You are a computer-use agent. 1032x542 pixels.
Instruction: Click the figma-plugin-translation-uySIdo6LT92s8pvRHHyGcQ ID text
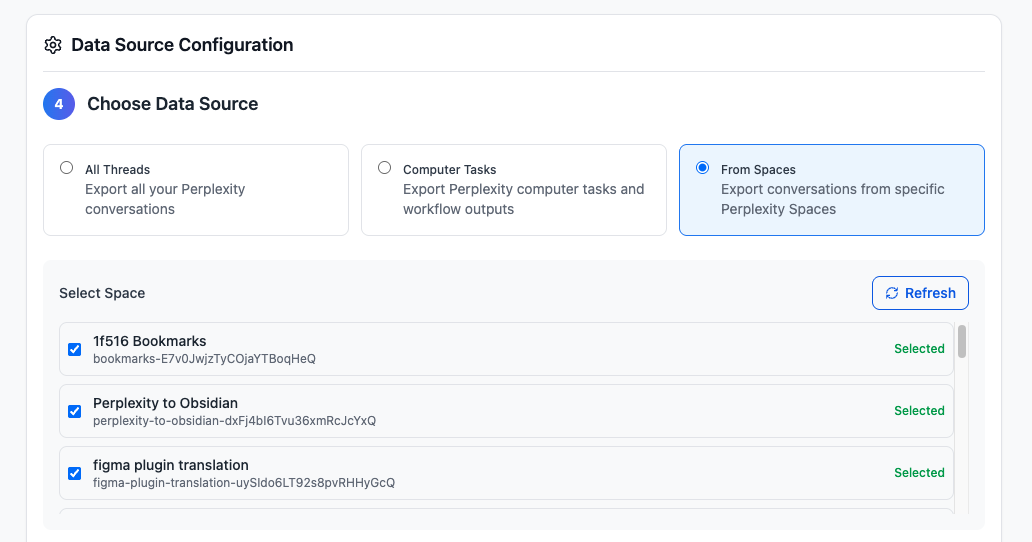coord(244,483)
